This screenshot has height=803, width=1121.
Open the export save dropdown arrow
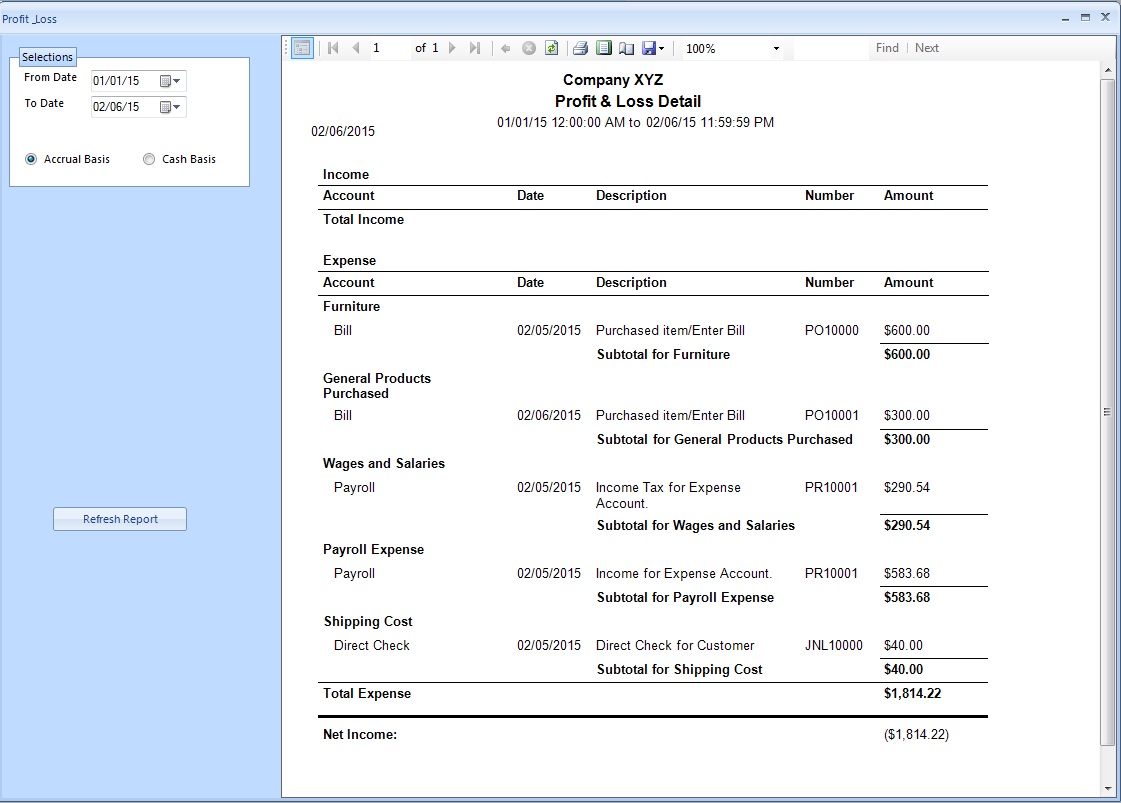click(x=661, y=49)
